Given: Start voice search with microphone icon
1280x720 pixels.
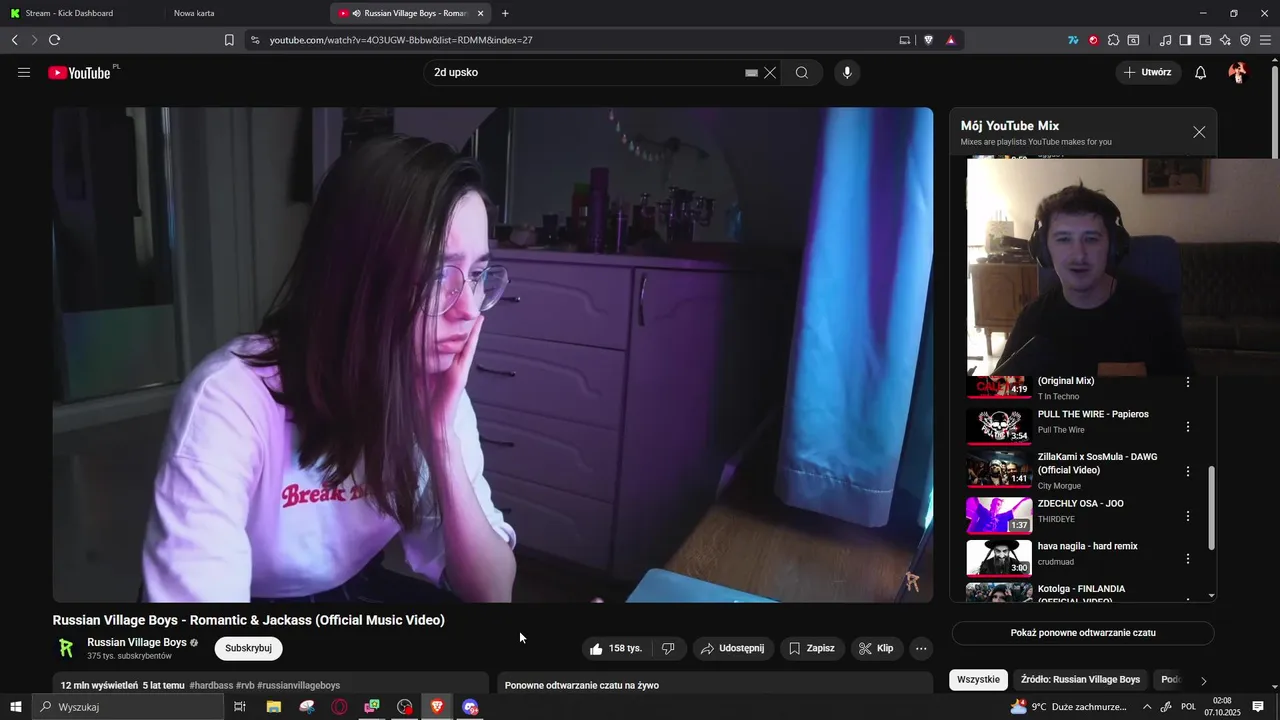Looking at the screenshot, I should (847, 73).
